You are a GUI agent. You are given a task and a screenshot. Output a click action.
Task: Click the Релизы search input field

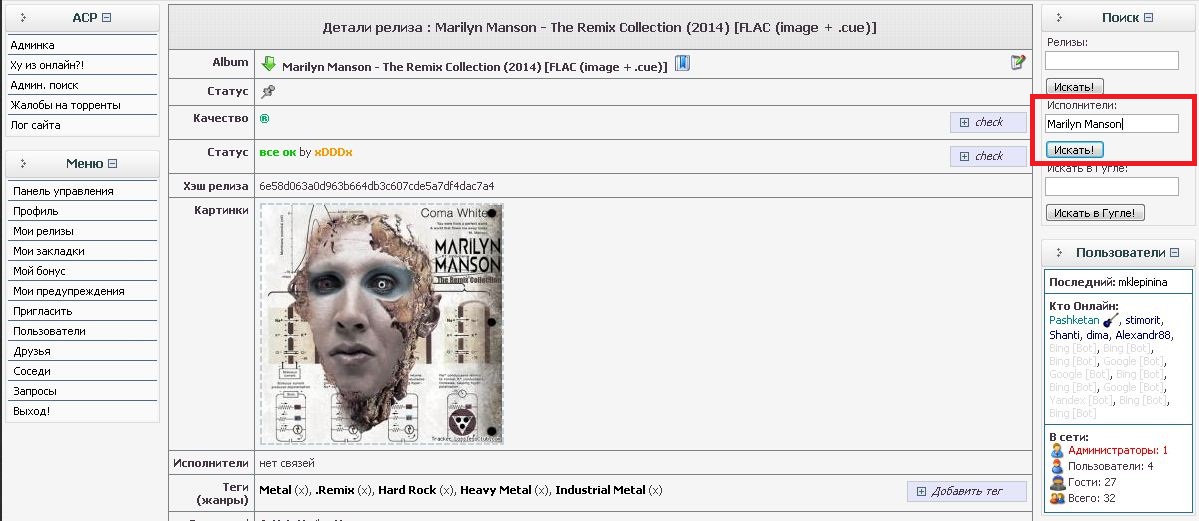coord(1112,60)
